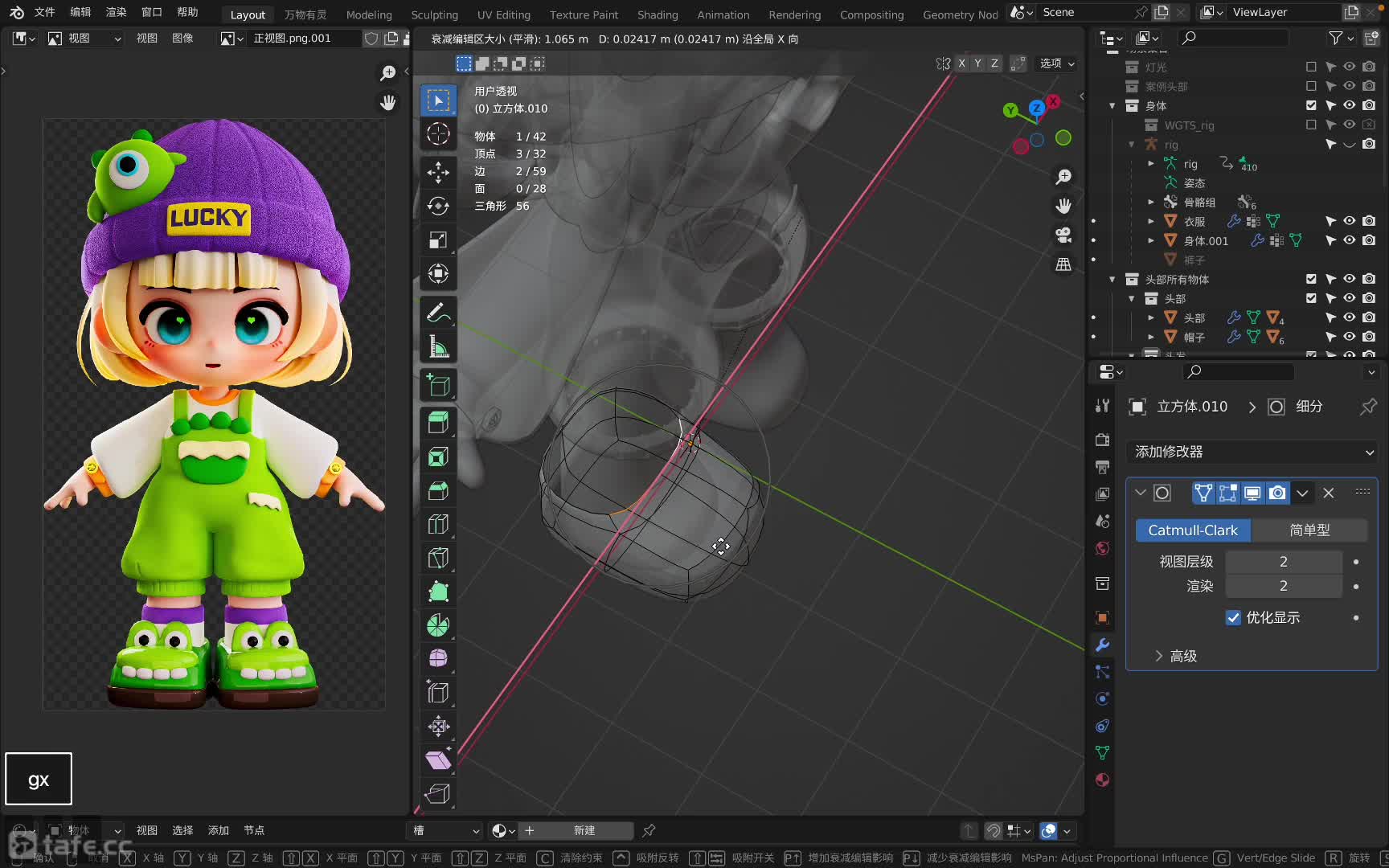
Task: Open the 视图 mode dropdown in image editor
Action: tap(85, 39)
